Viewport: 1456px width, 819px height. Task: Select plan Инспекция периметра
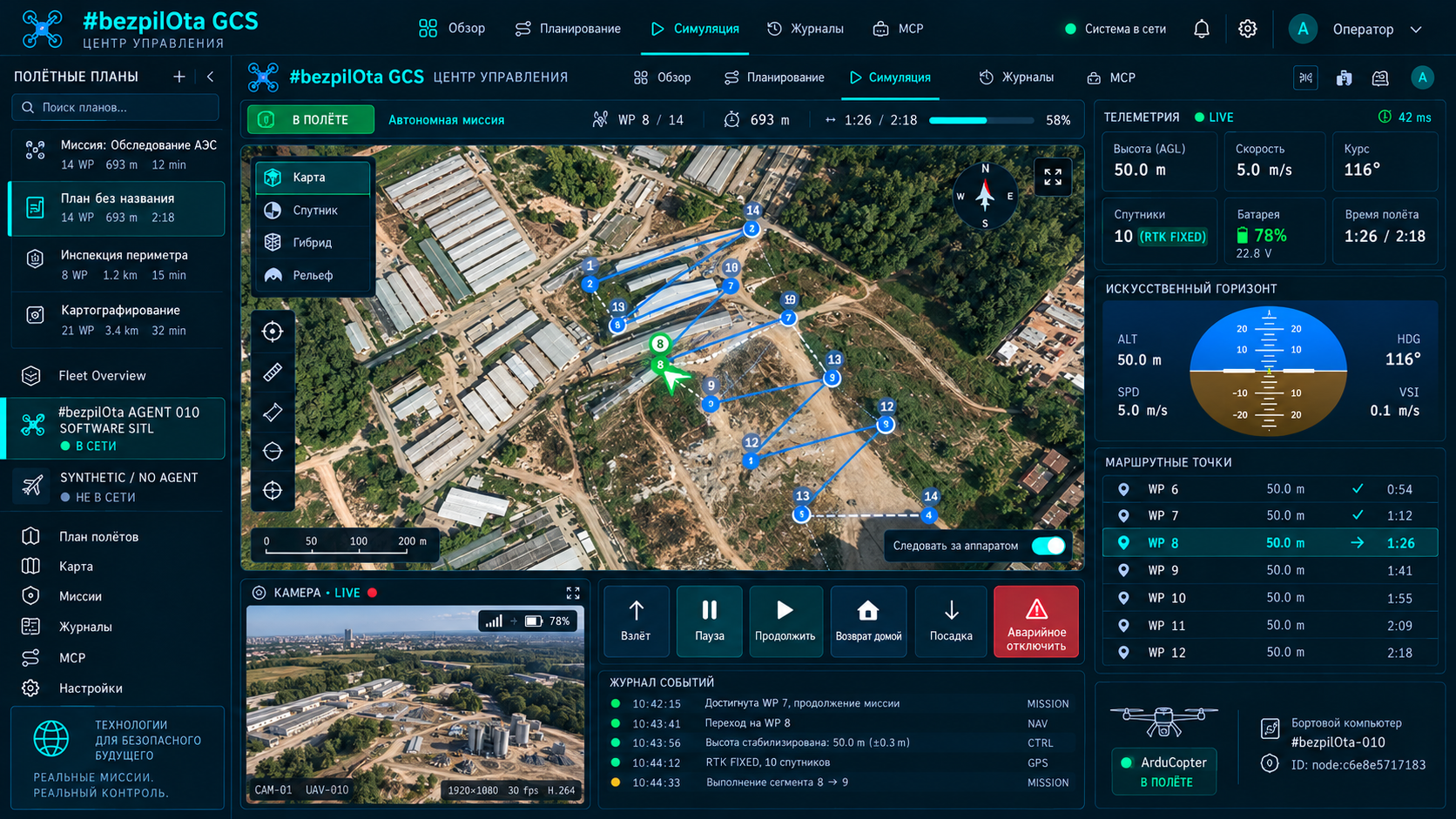[x=118, y=265]
